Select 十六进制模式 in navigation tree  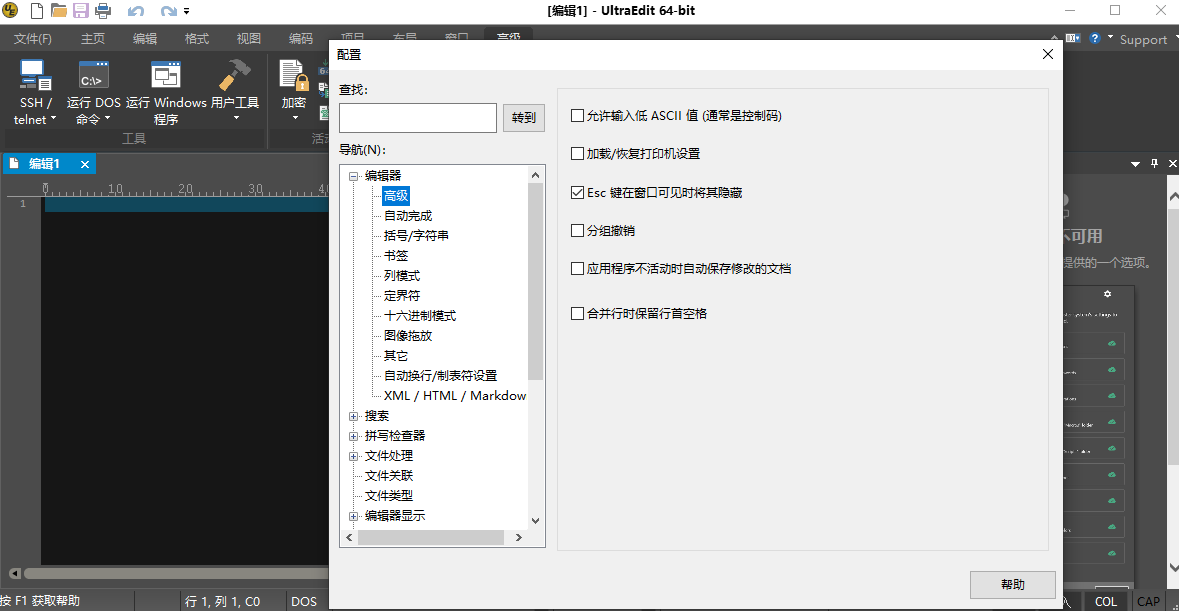(x=420, y=315)
